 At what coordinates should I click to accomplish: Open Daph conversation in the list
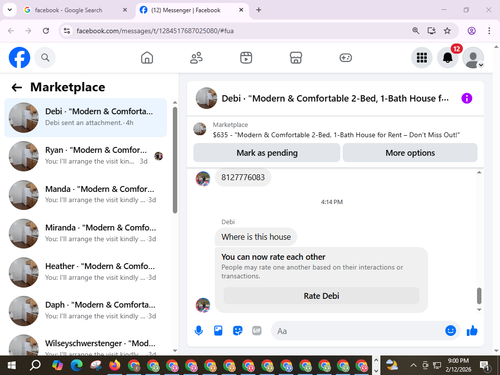[x=86, y=311]
